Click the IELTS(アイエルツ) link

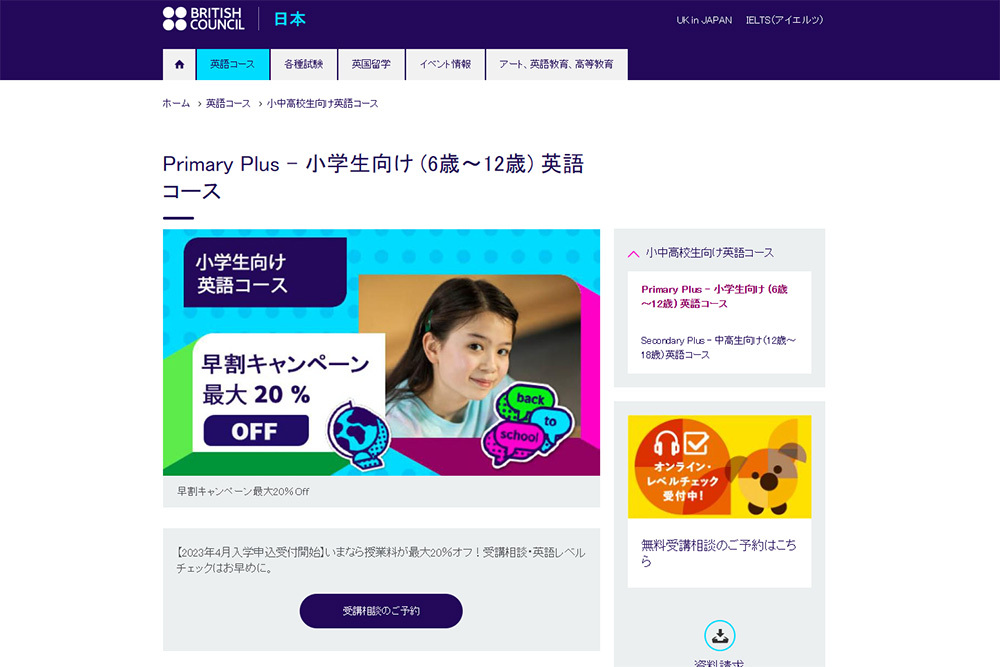(x=784, y=20)
